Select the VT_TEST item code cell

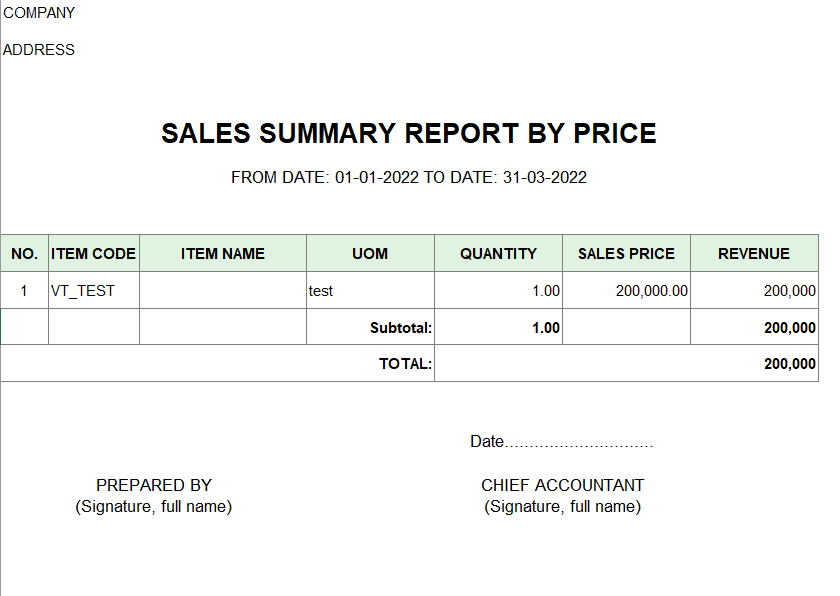[94, 290]
